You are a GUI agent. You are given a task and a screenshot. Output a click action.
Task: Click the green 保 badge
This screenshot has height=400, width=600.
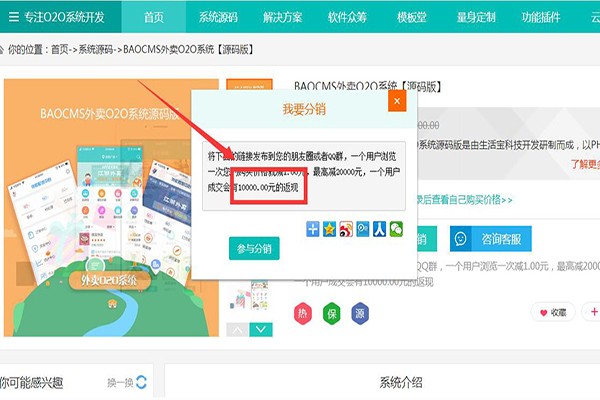coord(331,313)
